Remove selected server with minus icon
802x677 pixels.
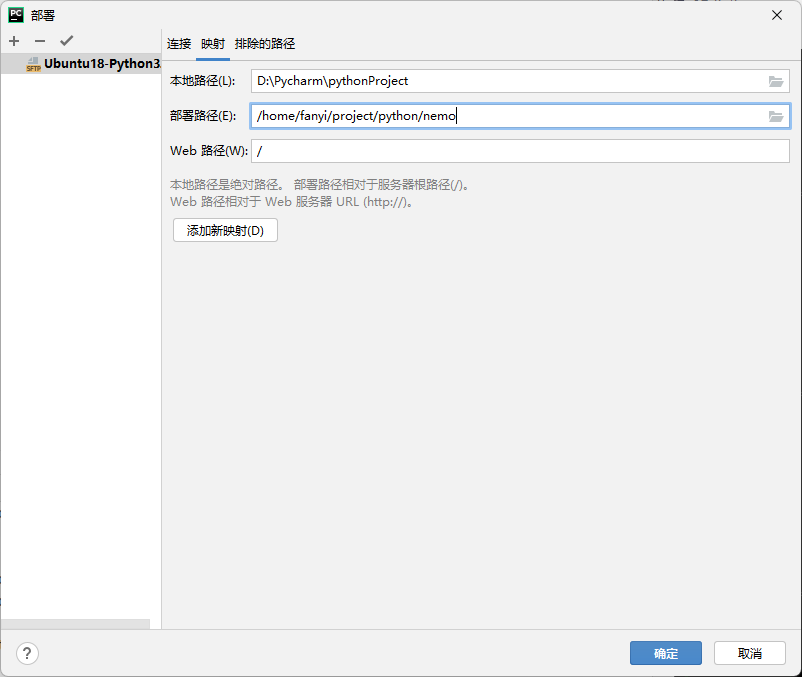click(x=40, y=41)
